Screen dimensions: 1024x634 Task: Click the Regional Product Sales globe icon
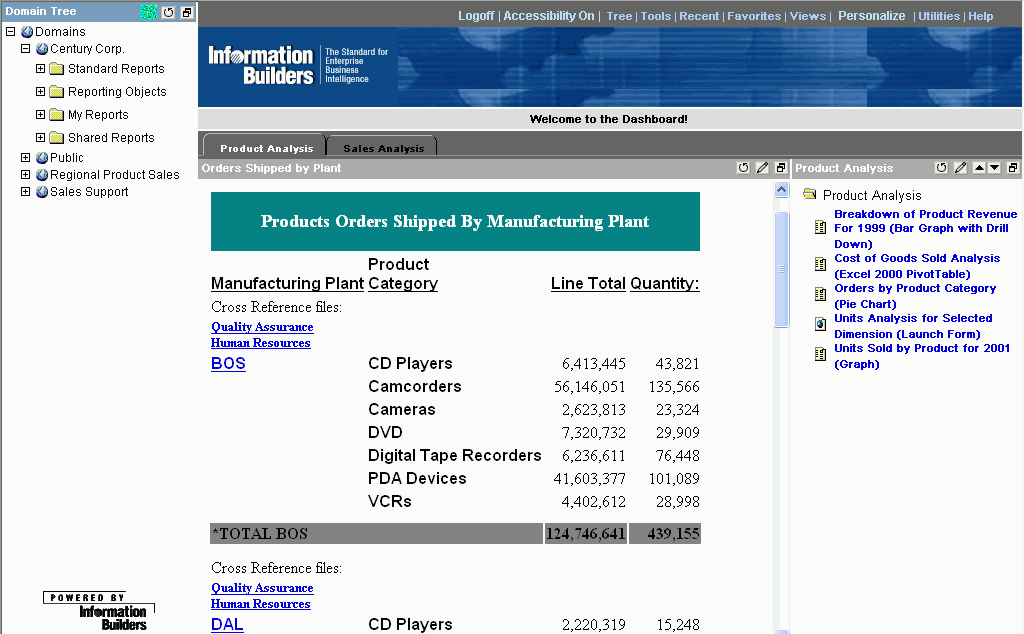(x=42, y=174)
